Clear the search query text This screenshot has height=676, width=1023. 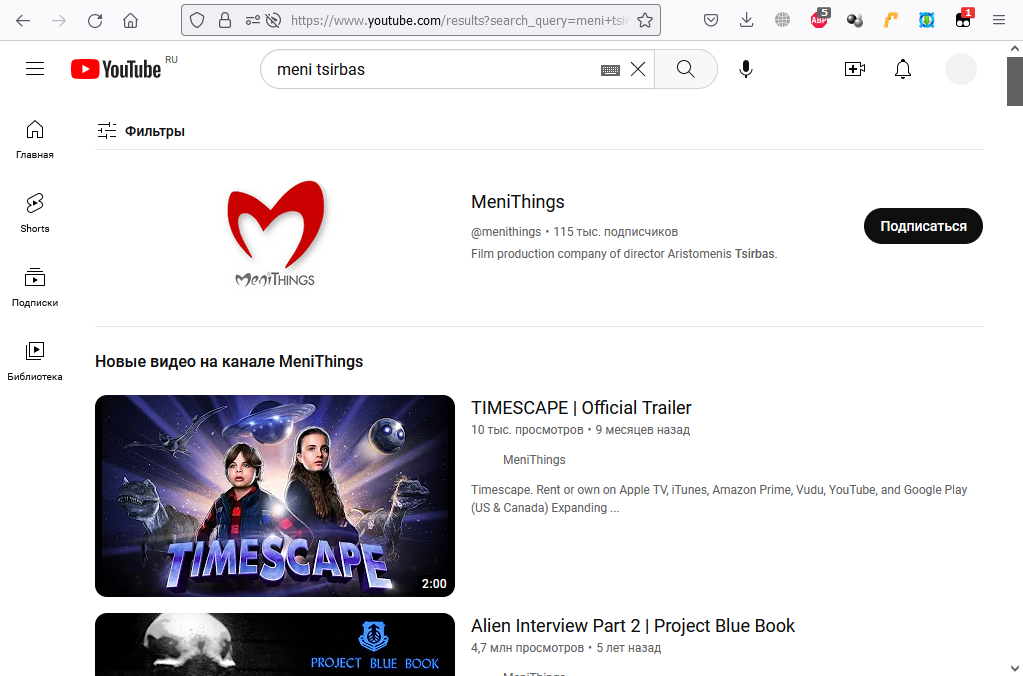[x=638, y=69]
